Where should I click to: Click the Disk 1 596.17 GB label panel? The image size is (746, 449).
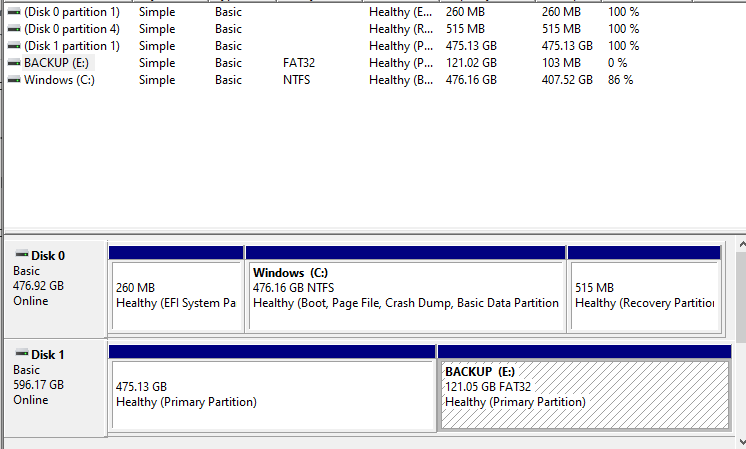click(55, 387)
